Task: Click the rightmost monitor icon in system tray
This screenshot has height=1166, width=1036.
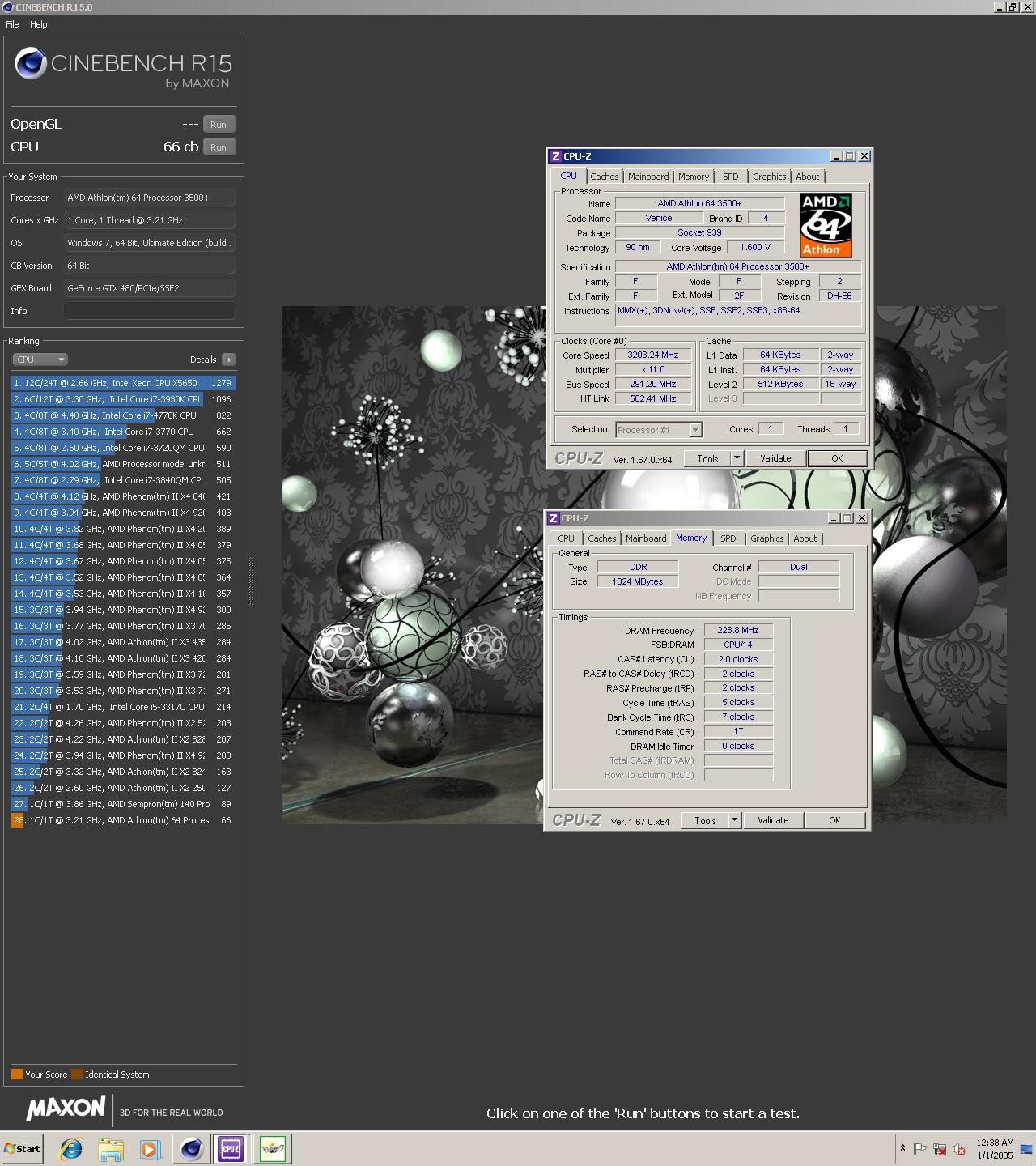Action: pos(1027,1148)
